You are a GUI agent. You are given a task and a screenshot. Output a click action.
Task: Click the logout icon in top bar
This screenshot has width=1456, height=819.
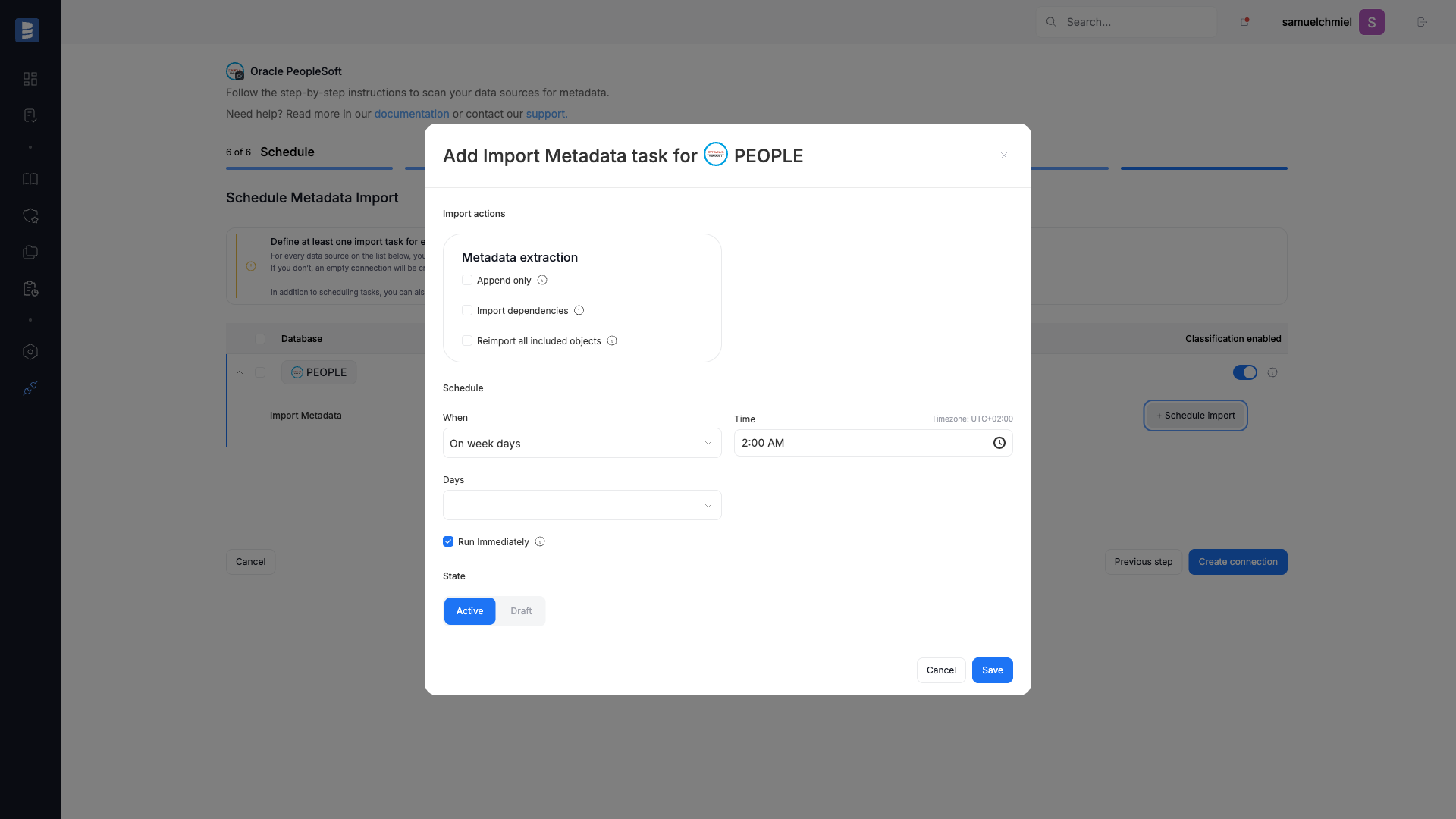click(x=1422, y=22)
